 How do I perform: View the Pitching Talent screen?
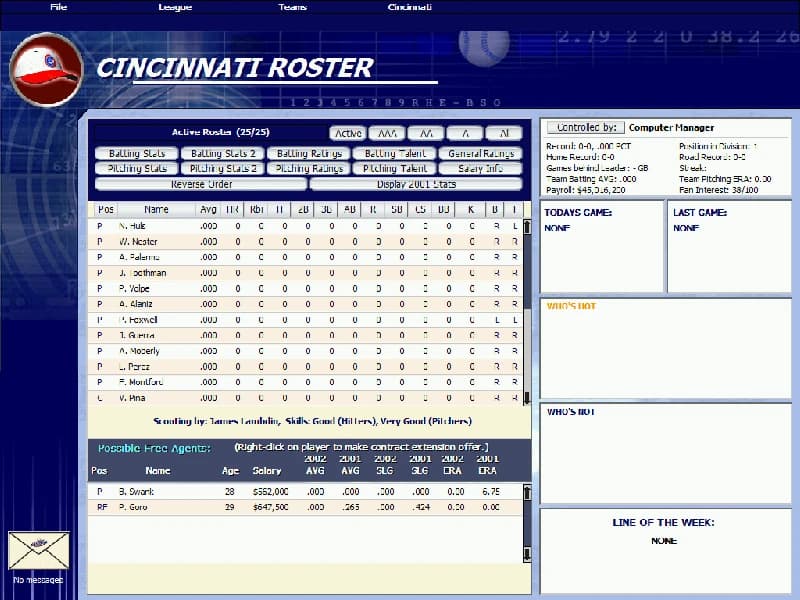(x=394, y=168)
